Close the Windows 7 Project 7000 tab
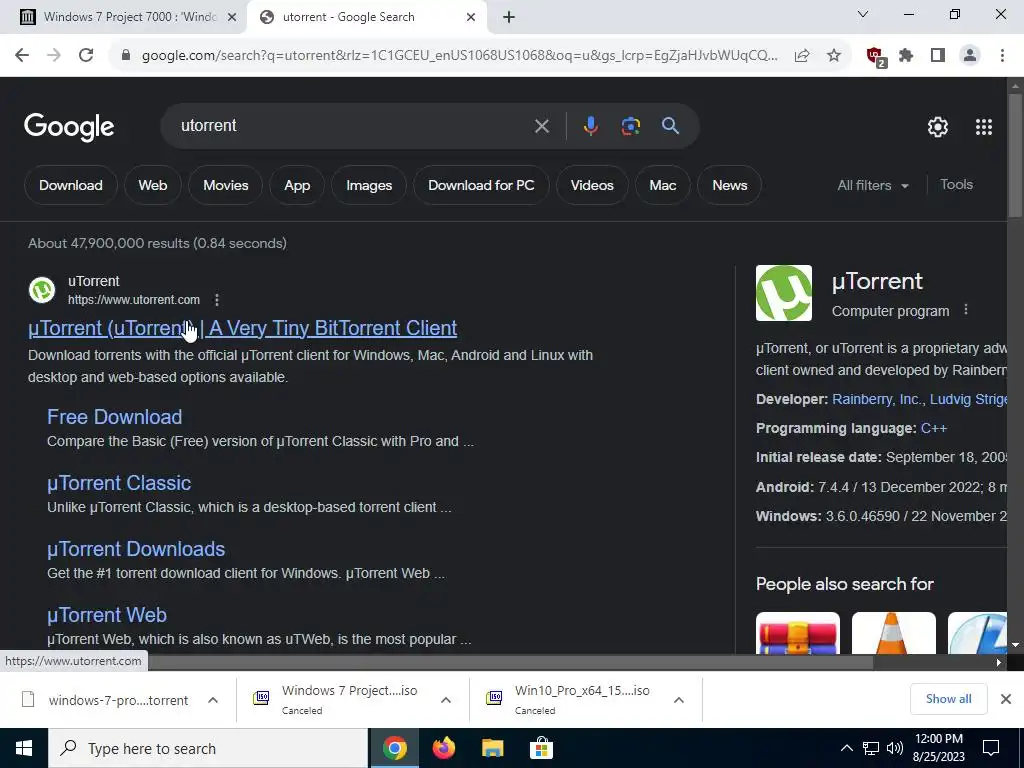1024x768 pixels. [232, 18]
